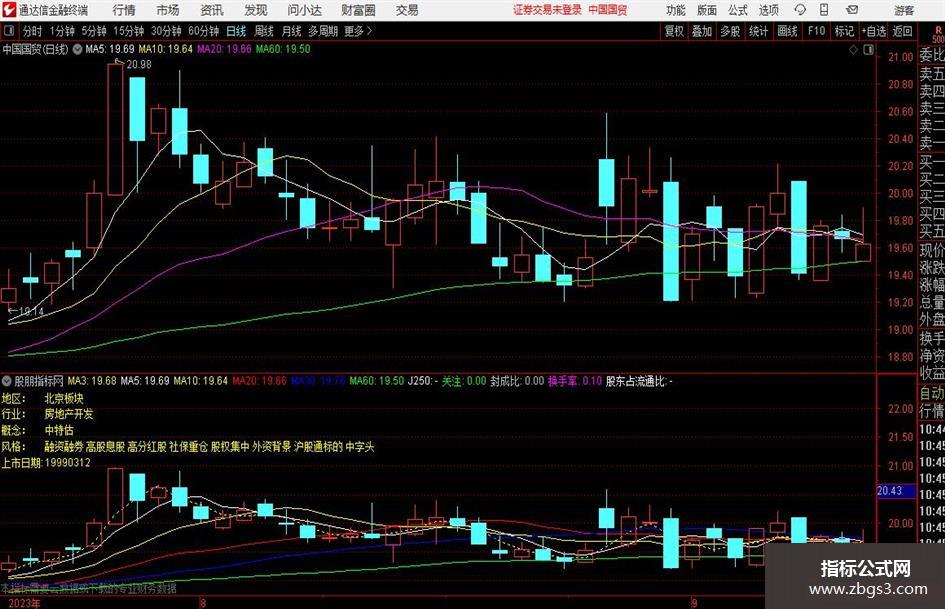Click the 中国国贸 stock name in title bar

(x=608, y=10)
